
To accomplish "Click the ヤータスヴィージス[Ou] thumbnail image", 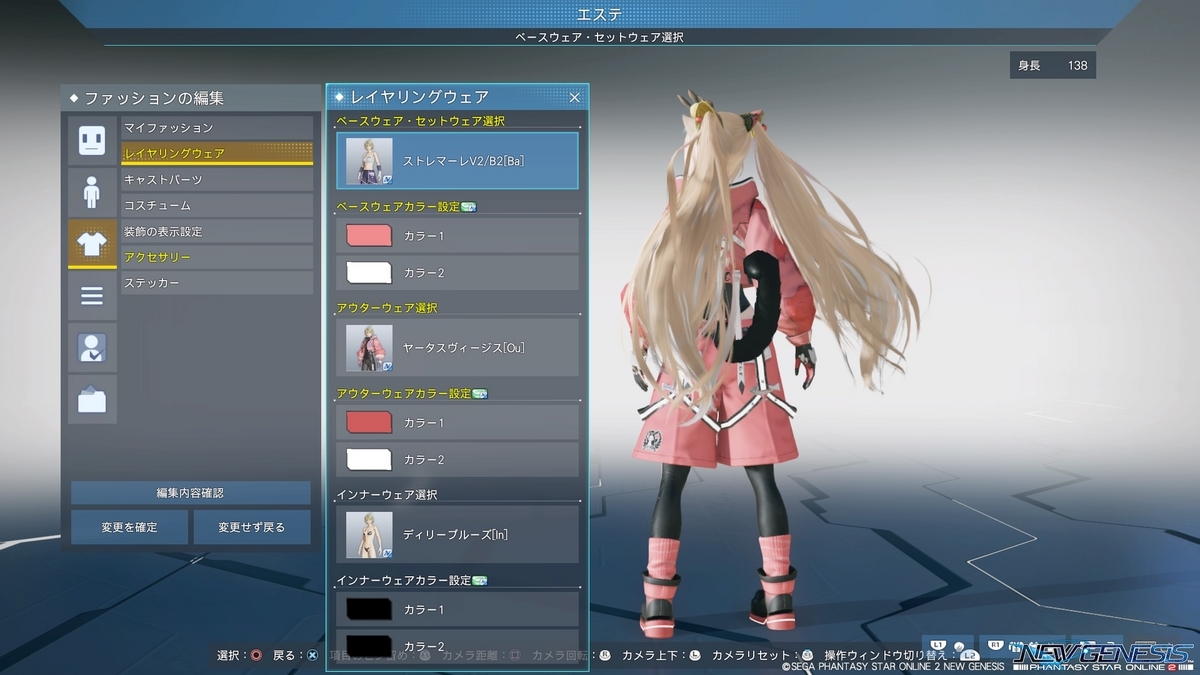I will (x=369, y=348).
